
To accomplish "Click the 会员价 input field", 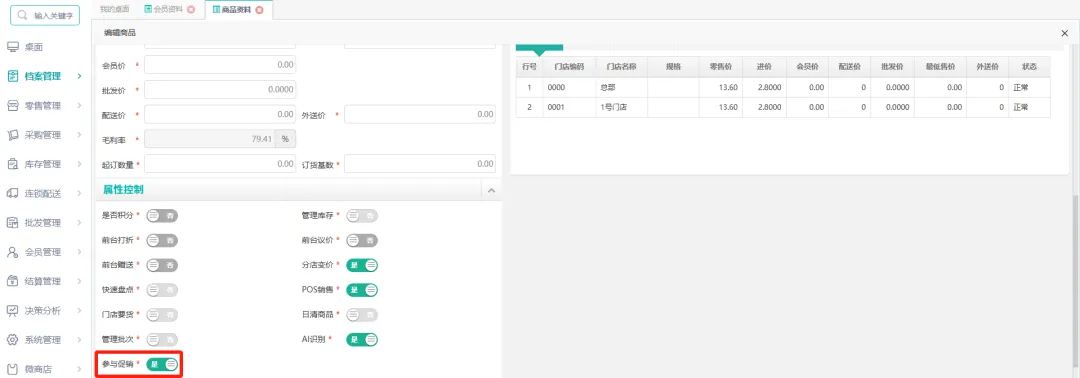I will (x=220, y=65).
